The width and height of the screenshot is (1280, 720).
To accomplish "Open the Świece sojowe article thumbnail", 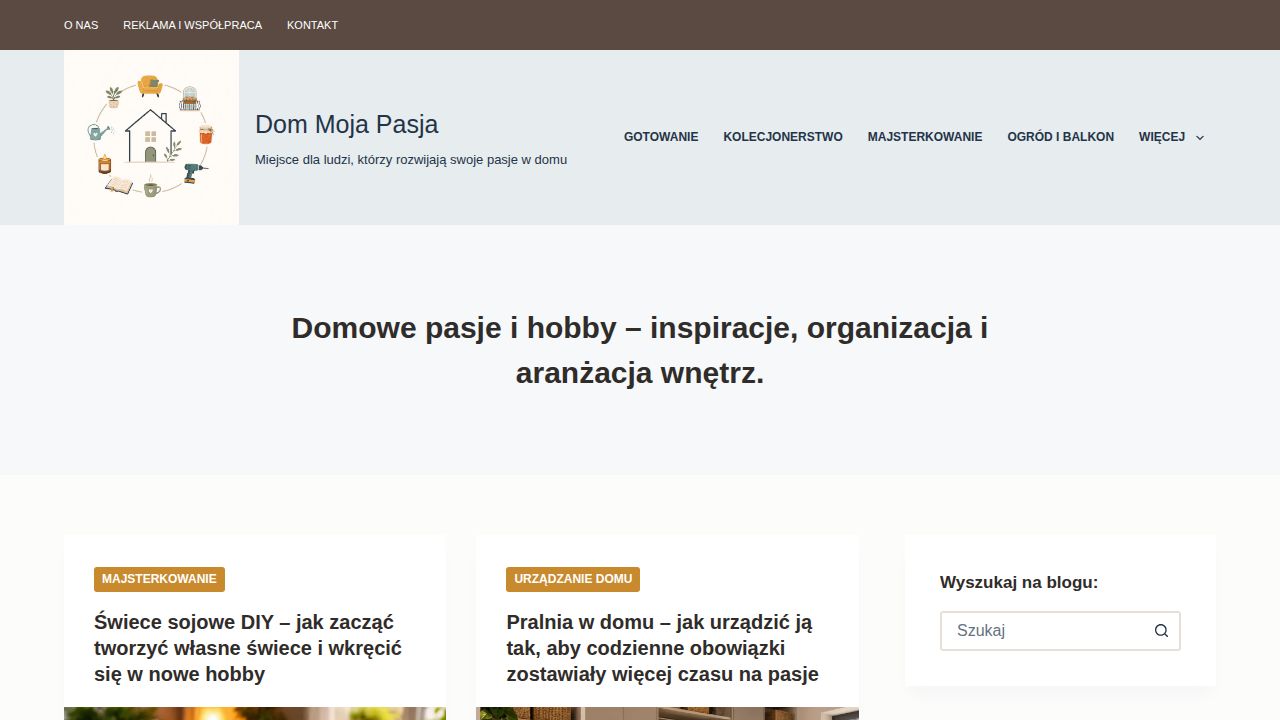I will (255, 713).
